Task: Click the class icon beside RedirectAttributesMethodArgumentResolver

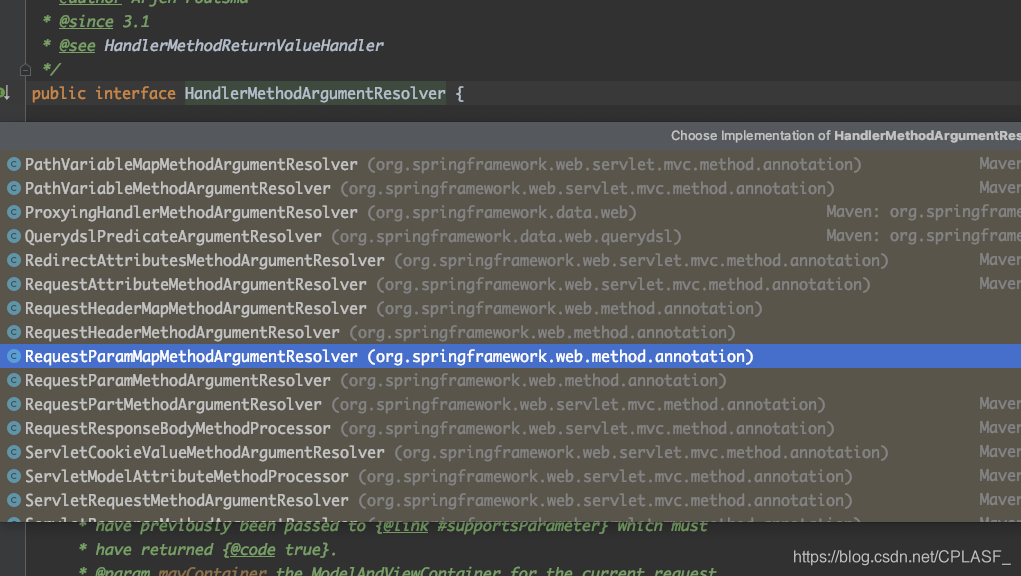Action: tap(14, 260)
